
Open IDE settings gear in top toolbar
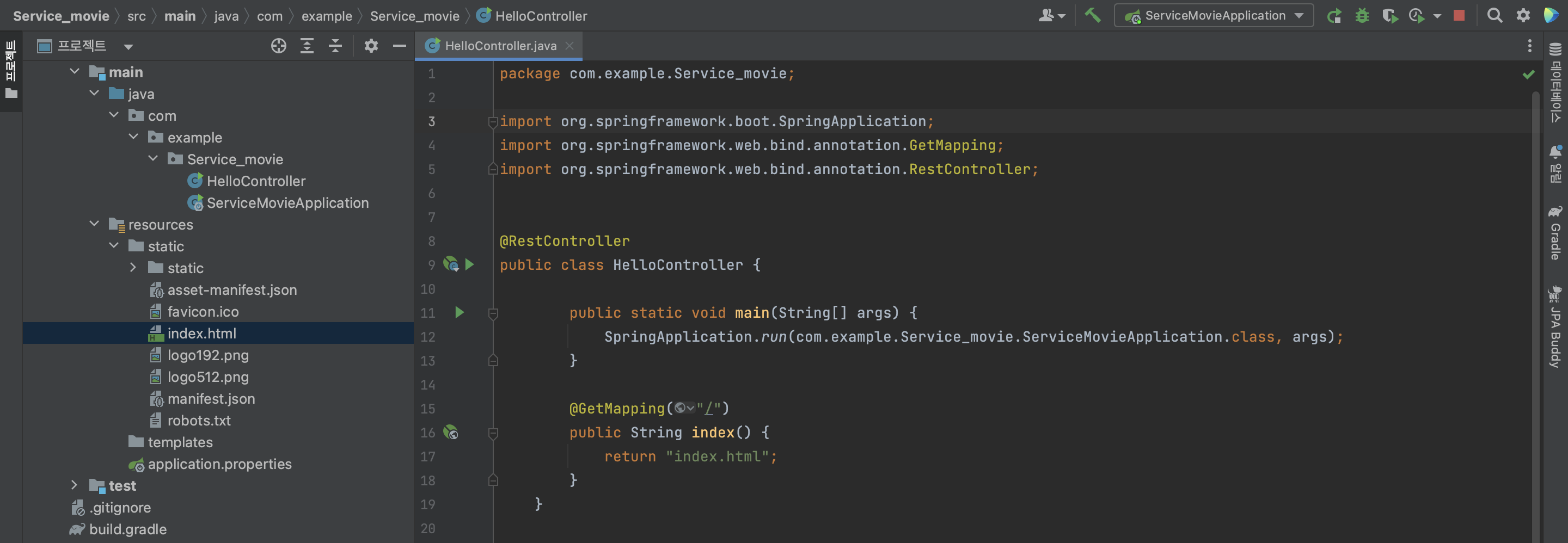[x=1523, y=15]
